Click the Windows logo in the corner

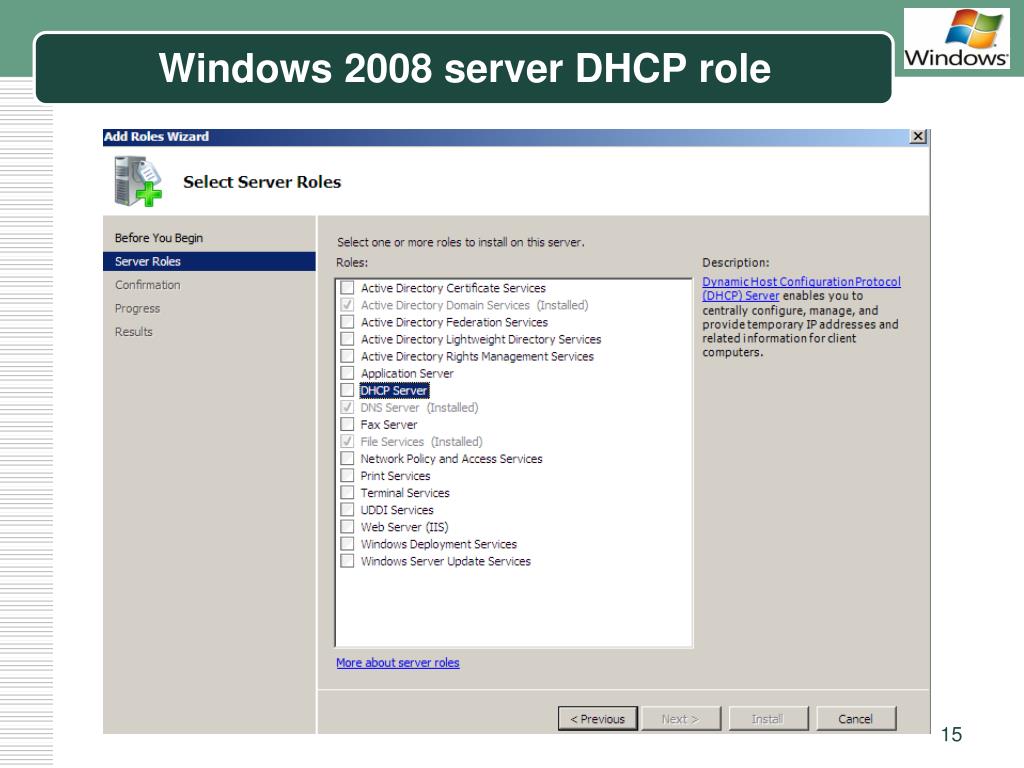click(x=957, y=39)
